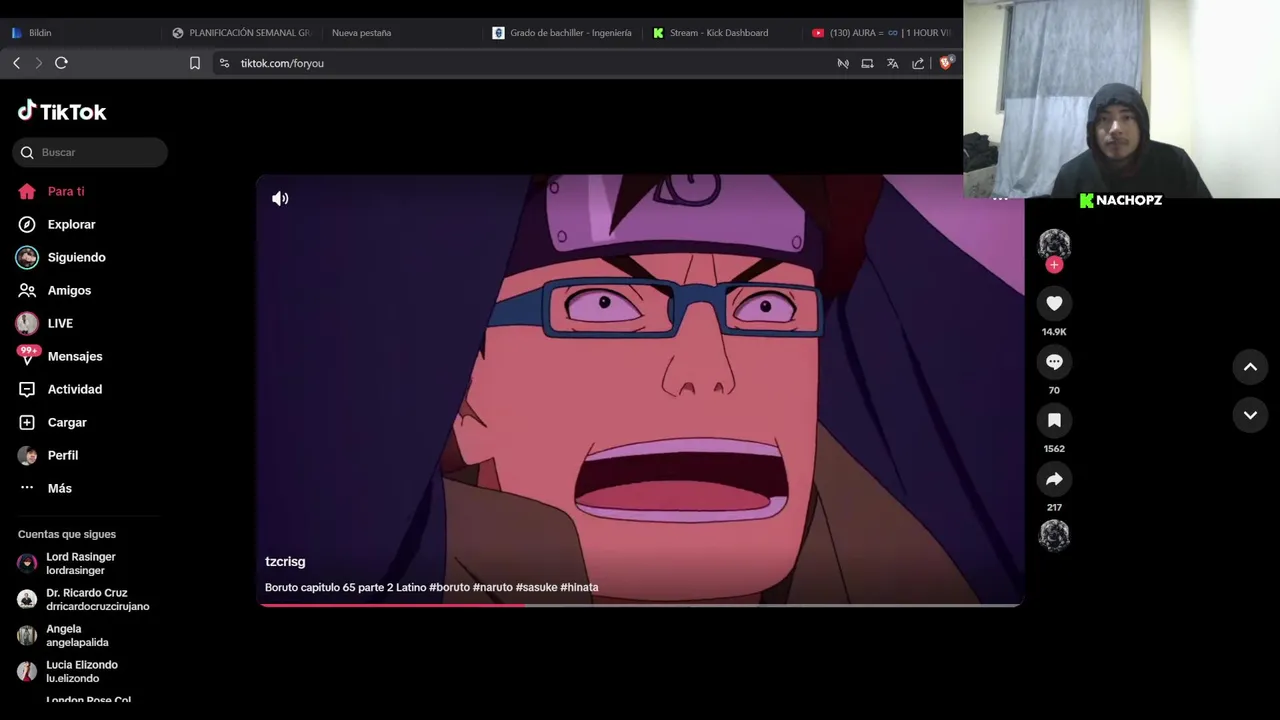The height and width of the screenshot is (720, 1280).
Task: Click the Cargar plus-square icon
Action: coord(27,422)
